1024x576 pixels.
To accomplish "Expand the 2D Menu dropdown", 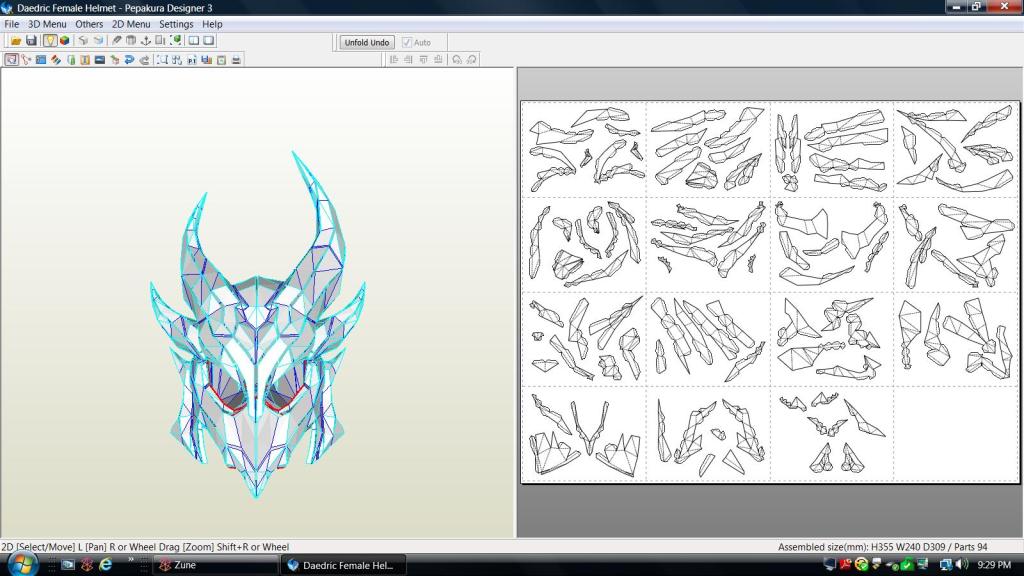I will (x=131, y=24).
